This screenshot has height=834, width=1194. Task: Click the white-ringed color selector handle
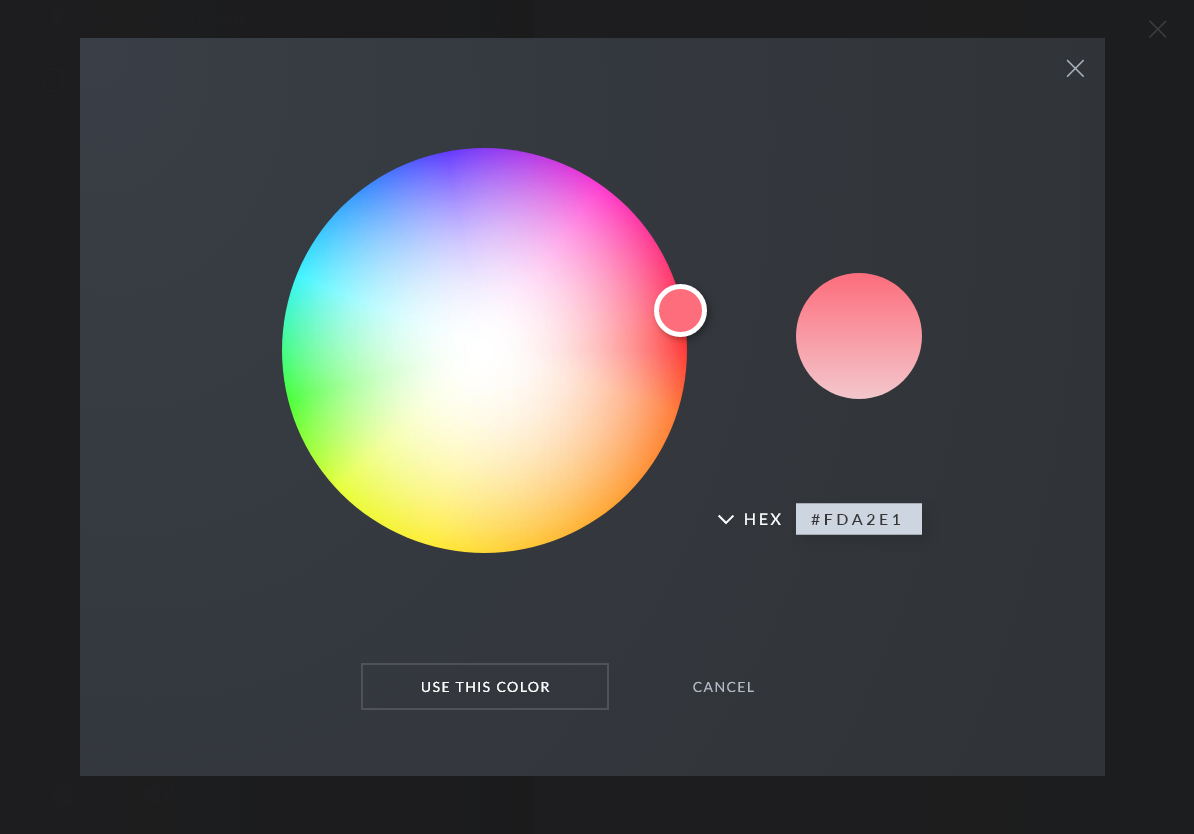tap(680, 310)
